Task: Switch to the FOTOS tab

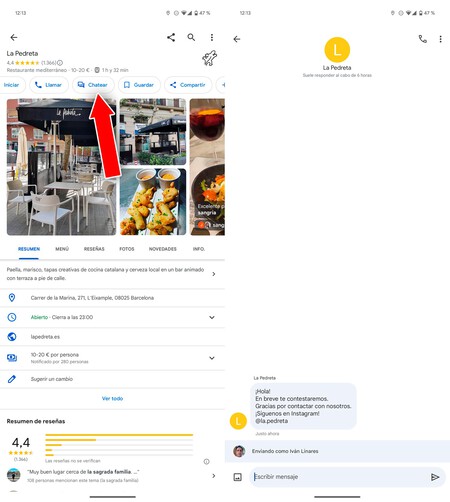Action: (127, 249)
